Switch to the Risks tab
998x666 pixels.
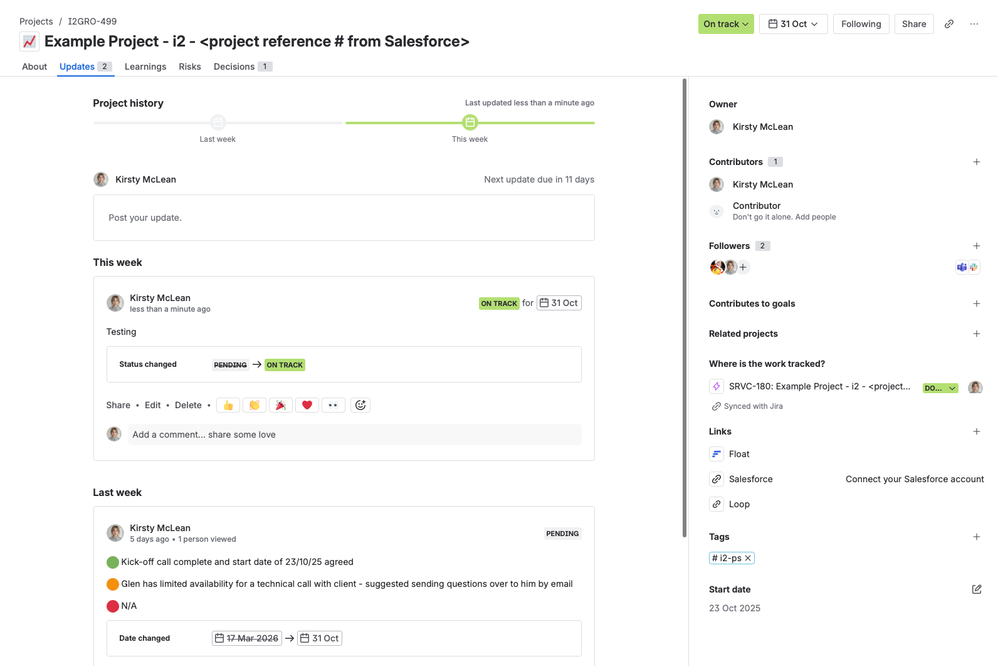tap(189, 67)
